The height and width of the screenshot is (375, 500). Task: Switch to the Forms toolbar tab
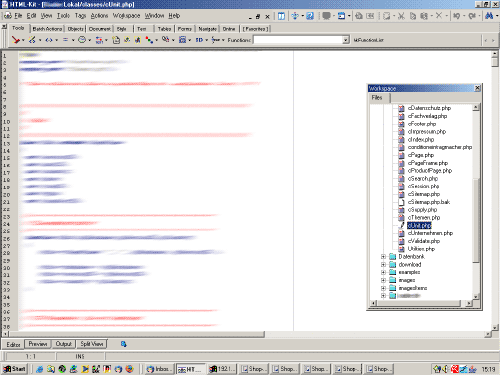point(184,29)
